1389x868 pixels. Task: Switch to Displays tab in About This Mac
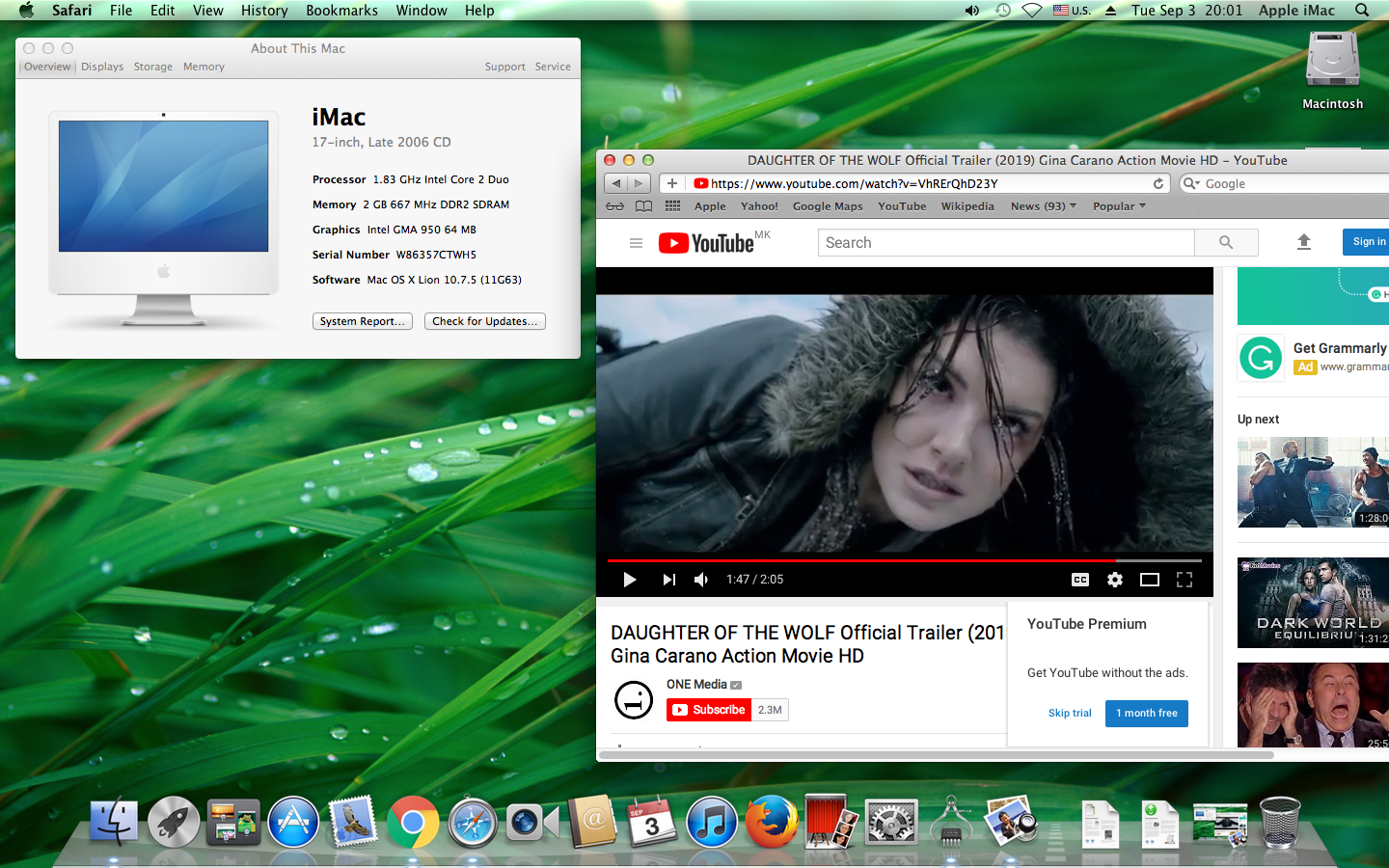102,67
